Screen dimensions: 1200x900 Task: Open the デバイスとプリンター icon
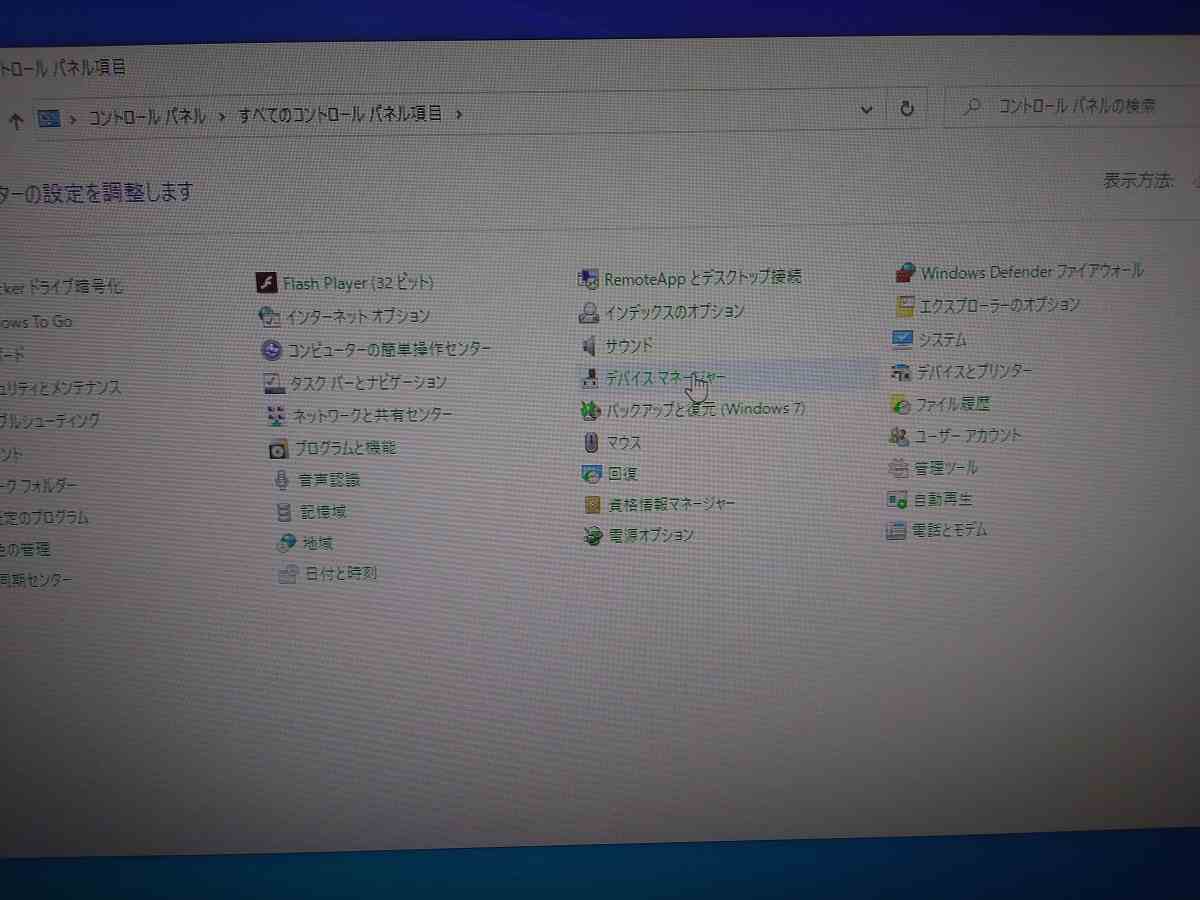[x=900, y=373]
